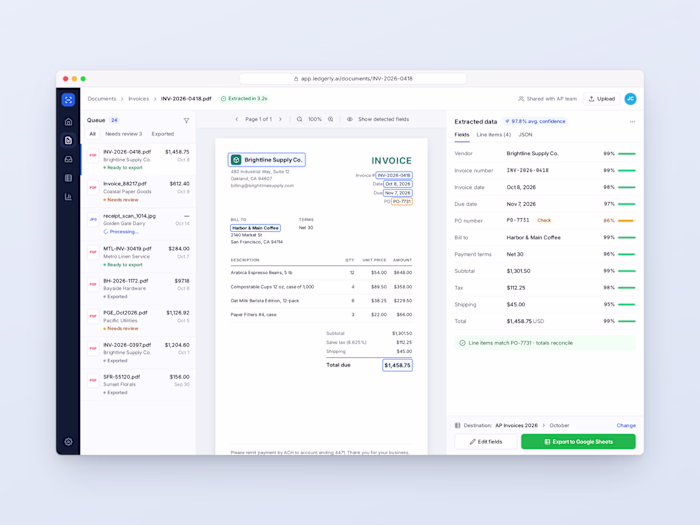Click highlighted PO-7731 field on invoice

tap(402, 201)
